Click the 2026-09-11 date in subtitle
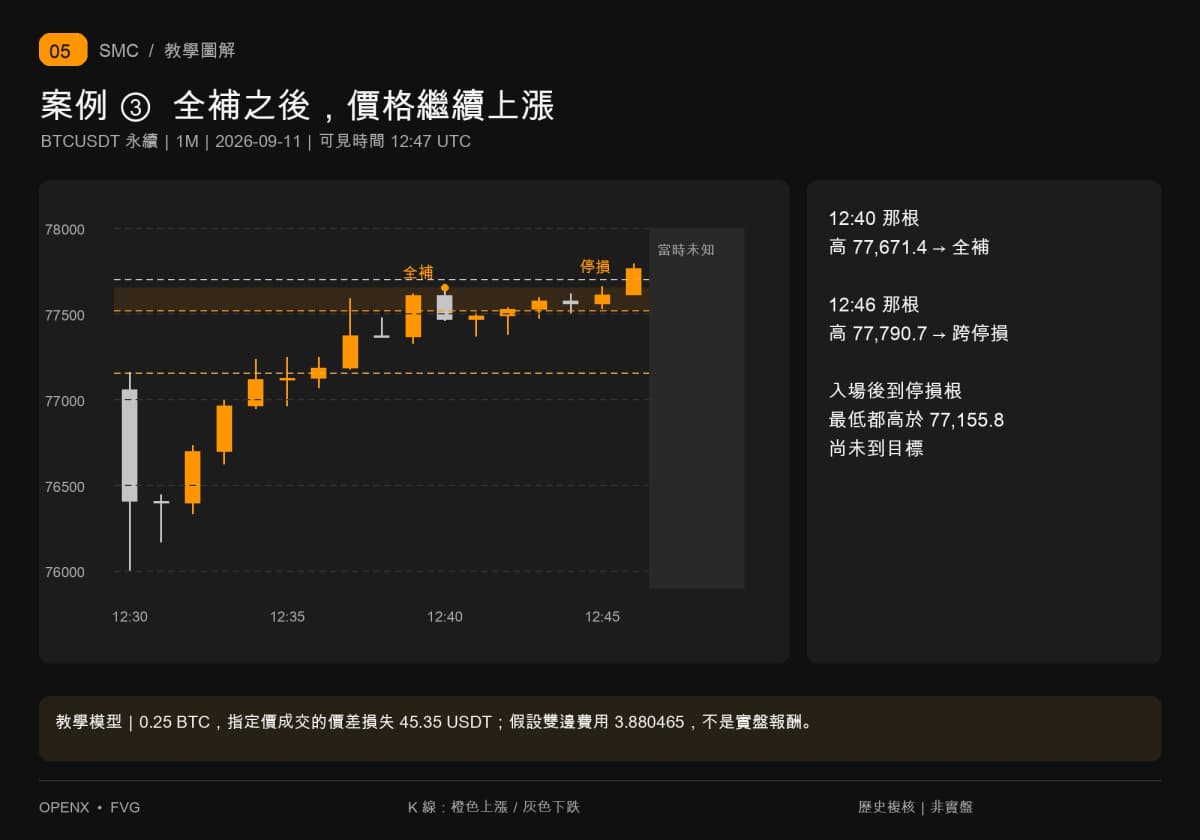 (x=258, y=141)
